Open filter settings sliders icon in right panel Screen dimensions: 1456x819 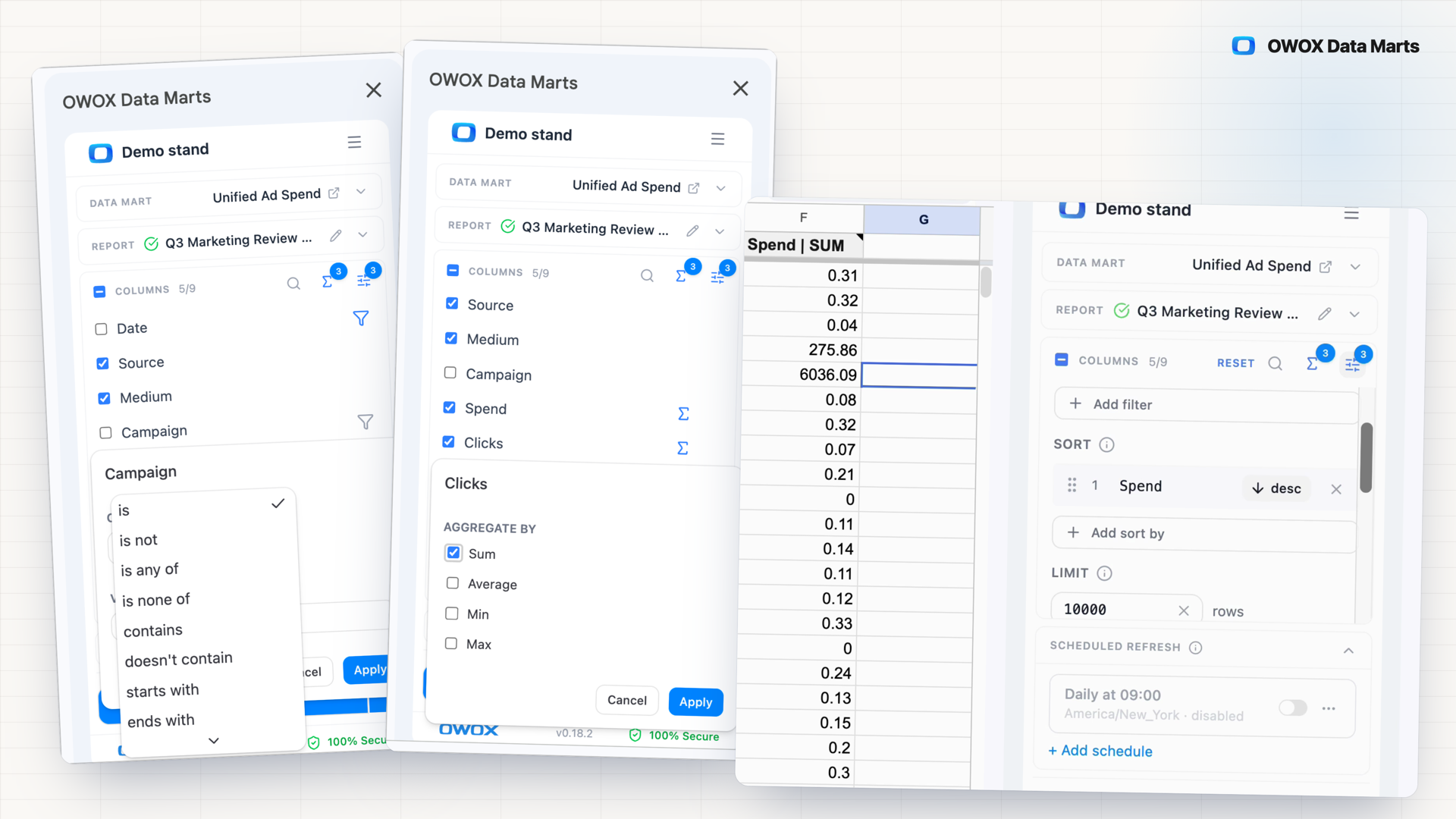1353,365
